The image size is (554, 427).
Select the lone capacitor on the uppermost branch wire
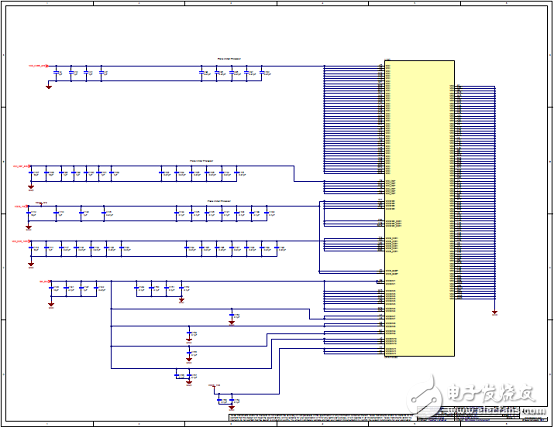[x=232, y=315]
